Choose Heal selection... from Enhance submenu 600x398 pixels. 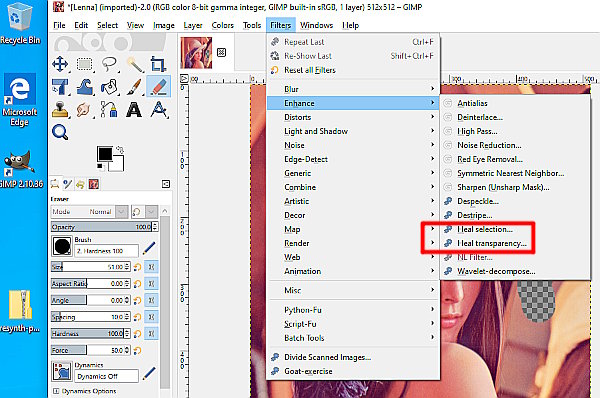[x=514, y=229]
